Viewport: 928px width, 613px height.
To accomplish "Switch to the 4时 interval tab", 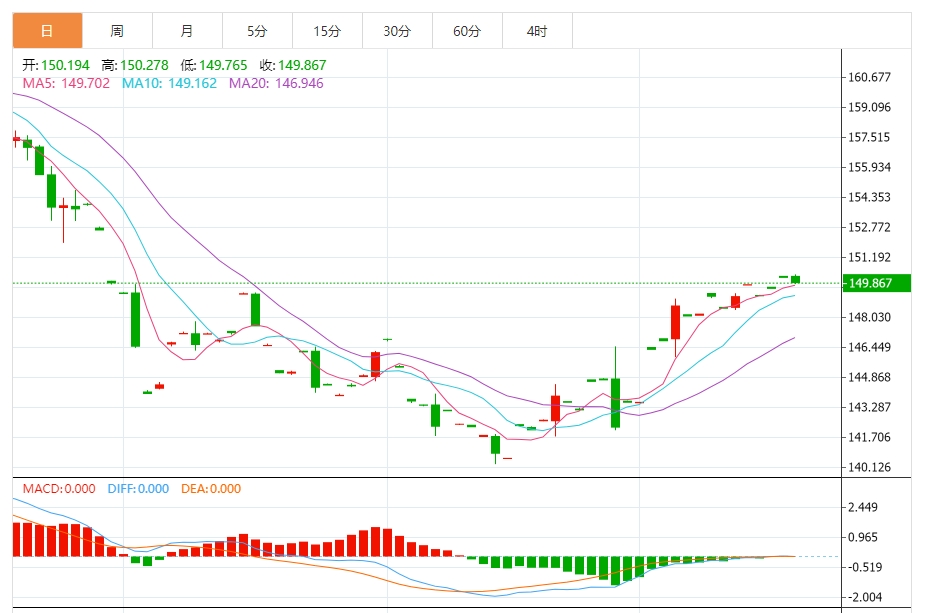I will (x=537, y=31).
